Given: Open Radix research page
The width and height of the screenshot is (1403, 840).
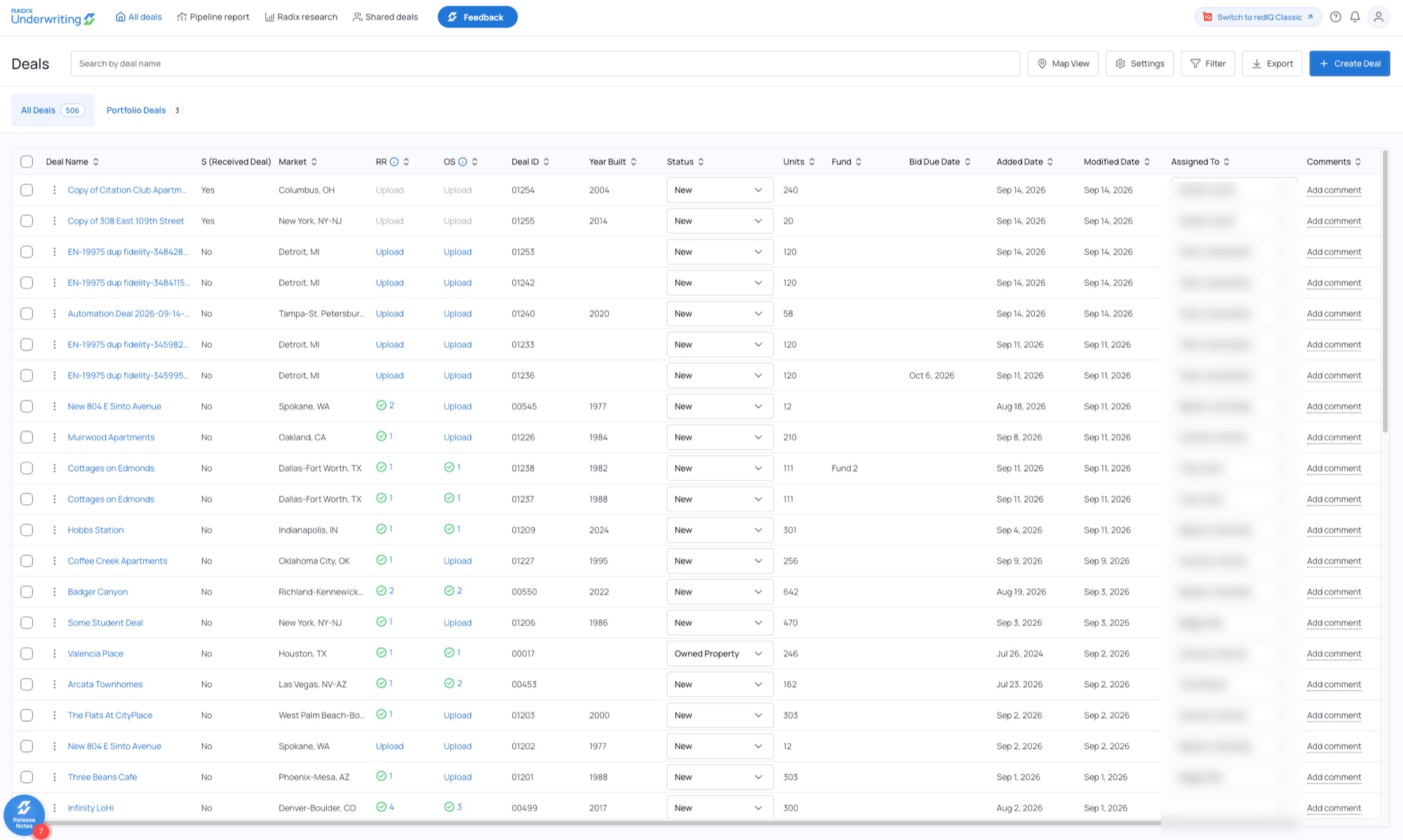Looking at the screenshot, I should (301, 17).
